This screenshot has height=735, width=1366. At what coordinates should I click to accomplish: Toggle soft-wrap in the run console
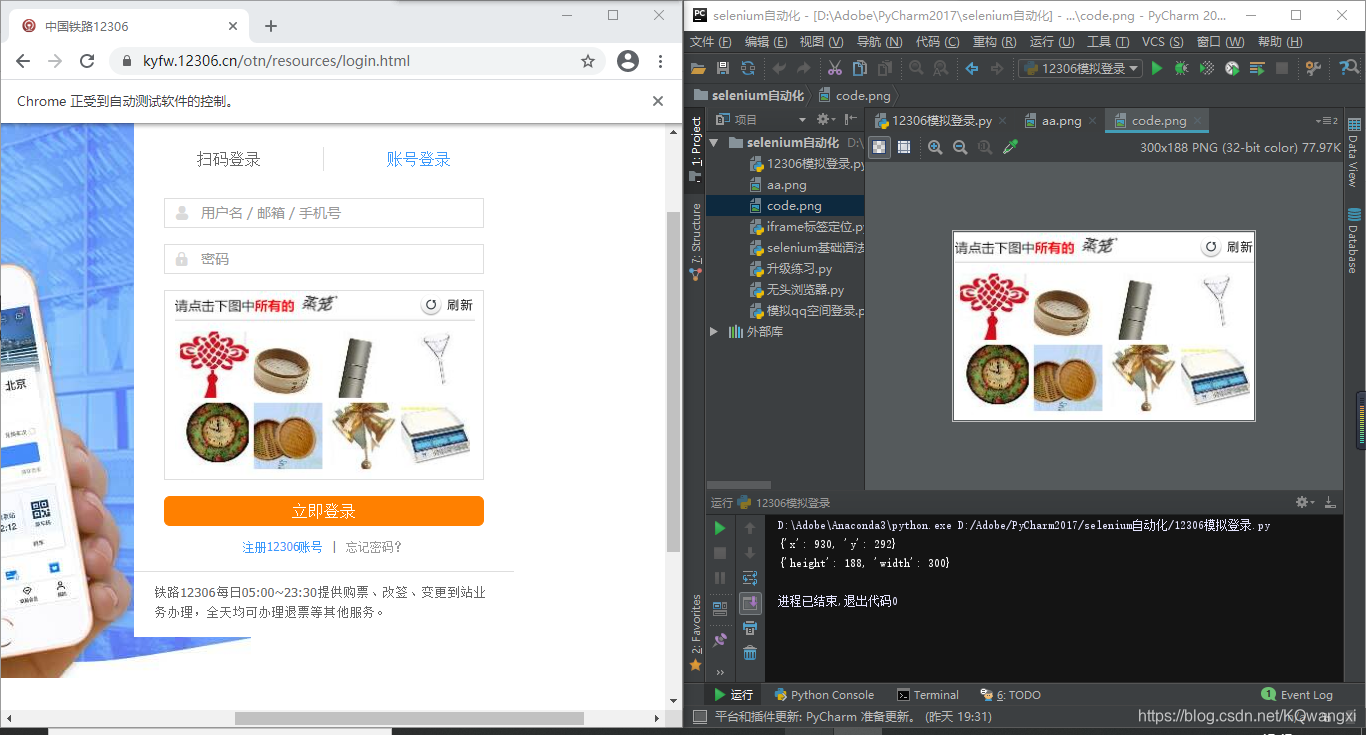(750, 577)
